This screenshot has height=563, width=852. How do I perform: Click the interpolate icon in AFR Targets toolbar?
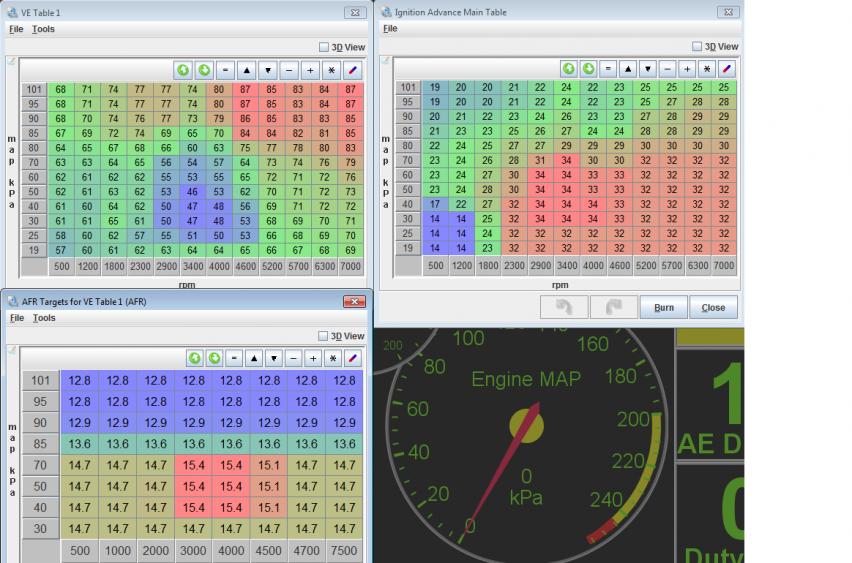351,358
